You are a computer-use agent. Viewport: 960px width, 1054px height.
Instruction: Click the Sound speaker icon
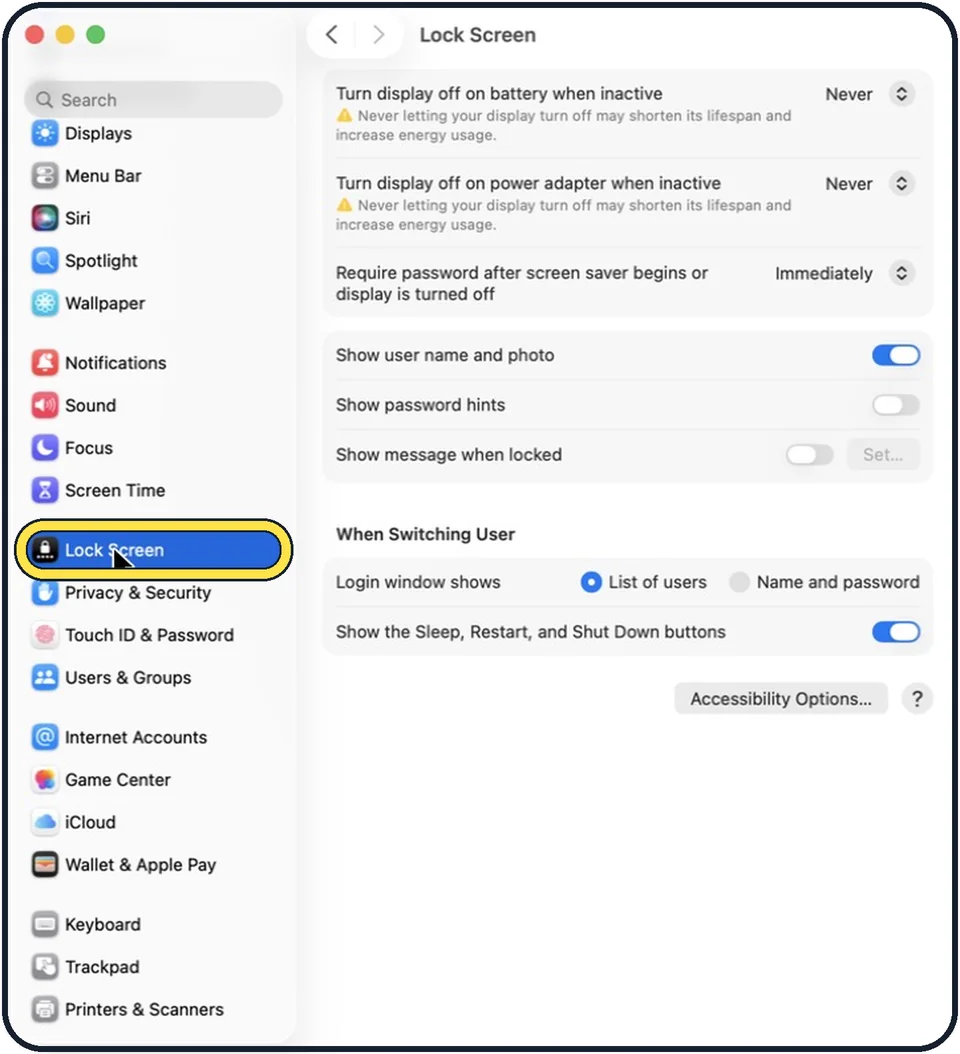pos(45,405)
